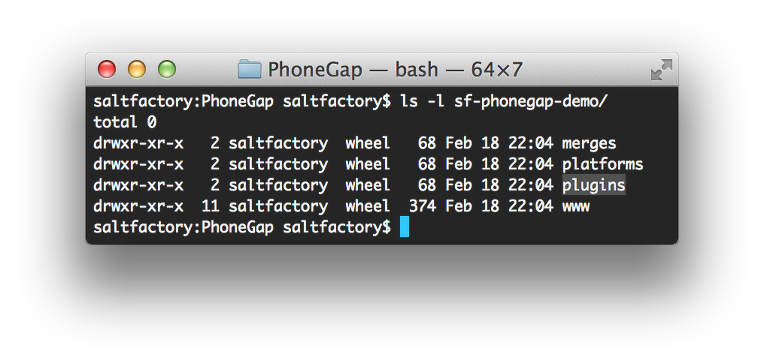Image resolution: width=764 pixels, height=363 pixels.
Task: Click the 'saltfactory' owner in plugins row
Action: (x=278, y=185)
